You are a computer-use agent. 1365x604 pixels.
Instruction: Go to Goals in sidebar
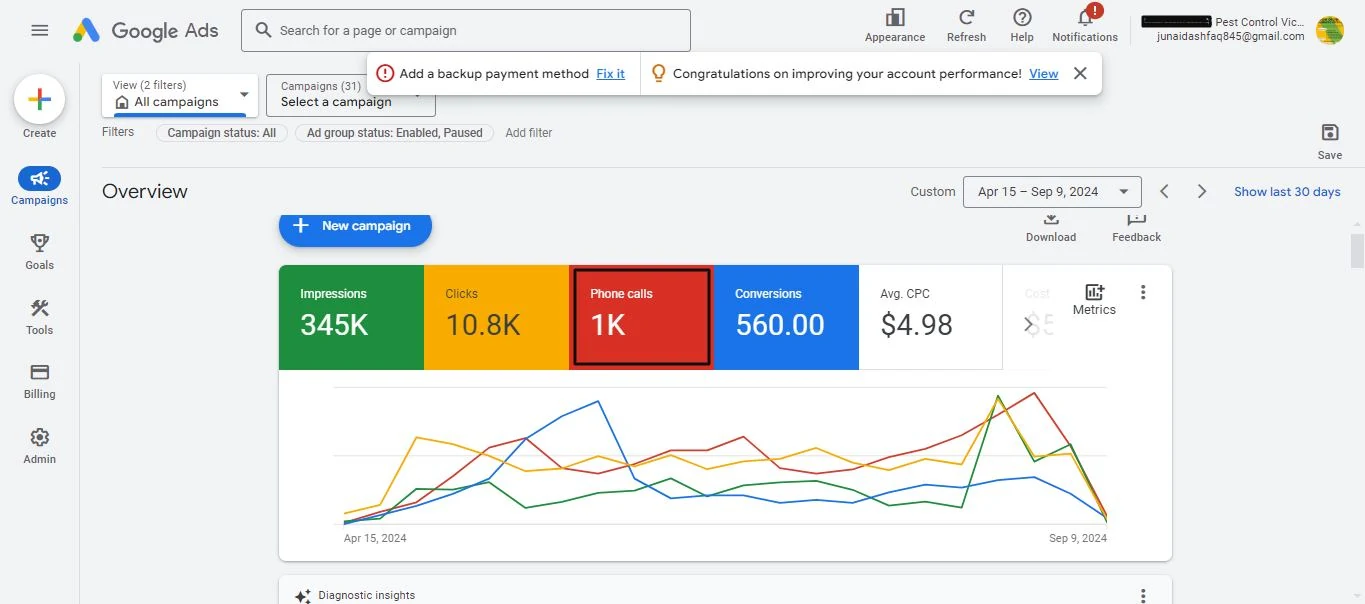(x=40, y=252)
